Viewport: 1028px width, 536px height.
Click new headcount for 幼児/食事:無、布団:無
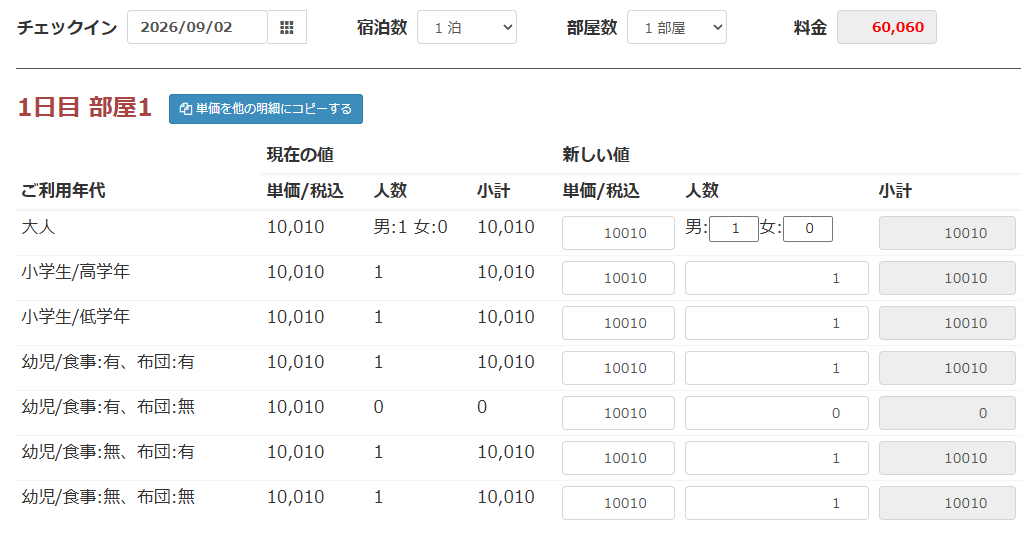[x=777, y=503]
